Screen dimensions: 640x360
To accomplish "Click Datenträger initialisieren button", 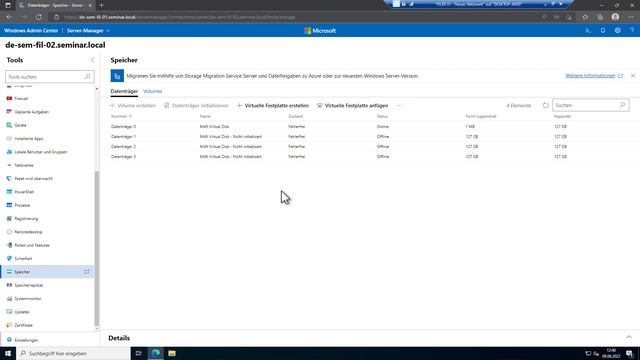I will pyautogui.click(x=196, y=106).
